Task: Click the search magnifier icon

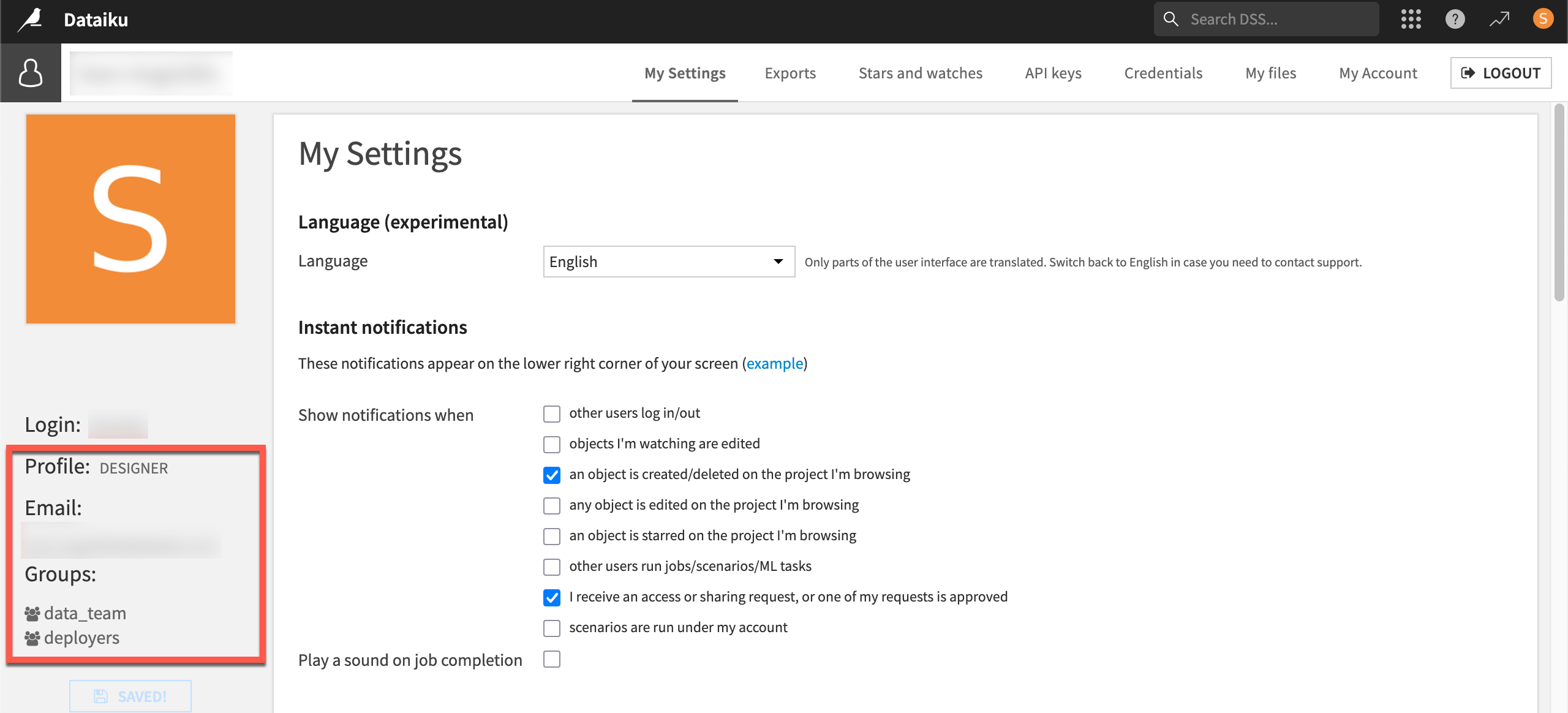Action: click(x=1170, y=19)
